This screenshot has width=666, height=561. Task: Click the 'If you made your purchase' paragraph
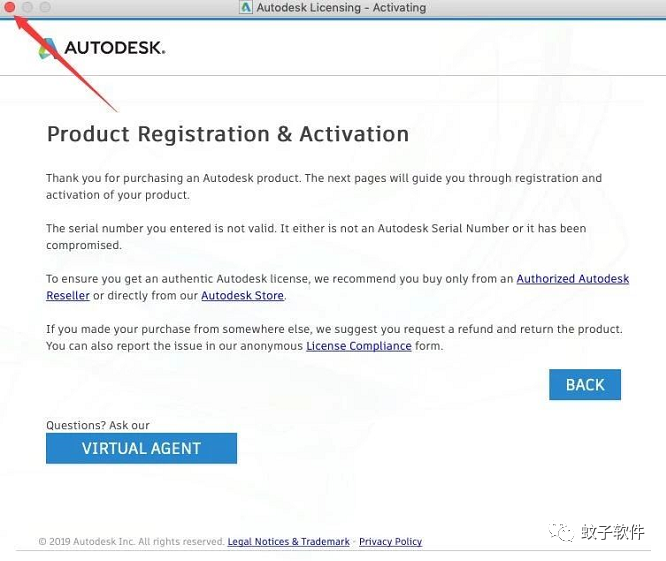pos(334,338)
